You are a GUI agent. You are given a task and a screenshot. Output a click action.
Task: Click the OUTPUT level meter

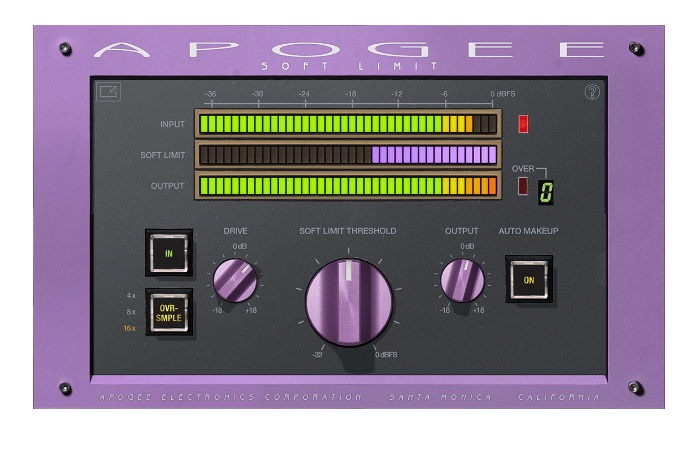pyautogui.click(x=348, y=186)
